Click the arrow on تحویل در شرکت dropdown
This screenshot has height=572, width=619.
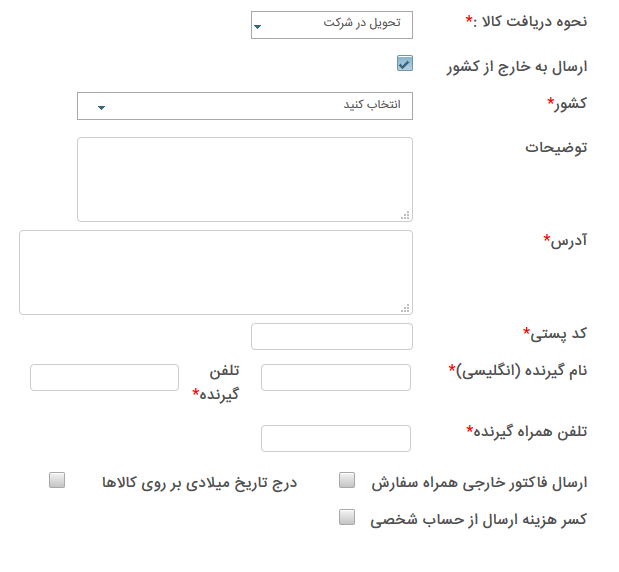258,27
